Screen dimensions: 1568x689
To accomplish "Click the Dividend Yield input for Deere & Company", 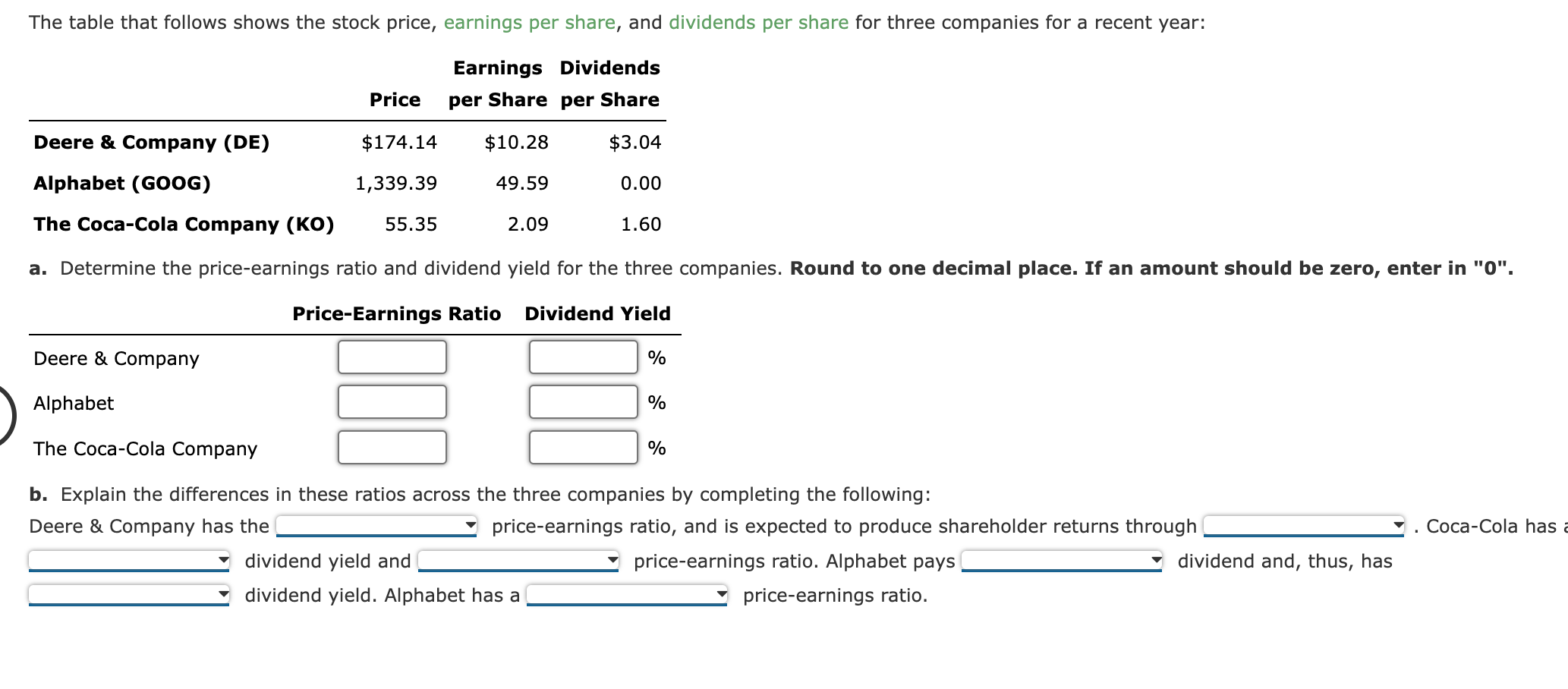I will (x=583, y=357).
